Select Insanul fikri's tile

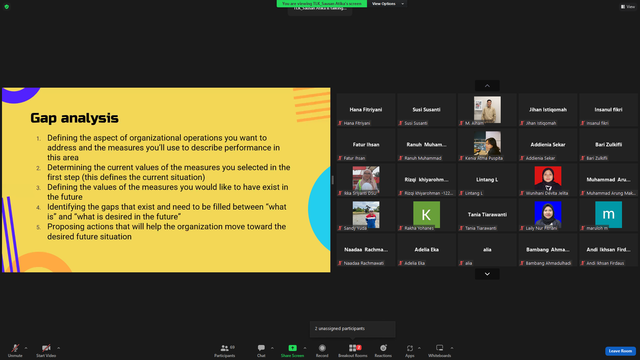608,110
